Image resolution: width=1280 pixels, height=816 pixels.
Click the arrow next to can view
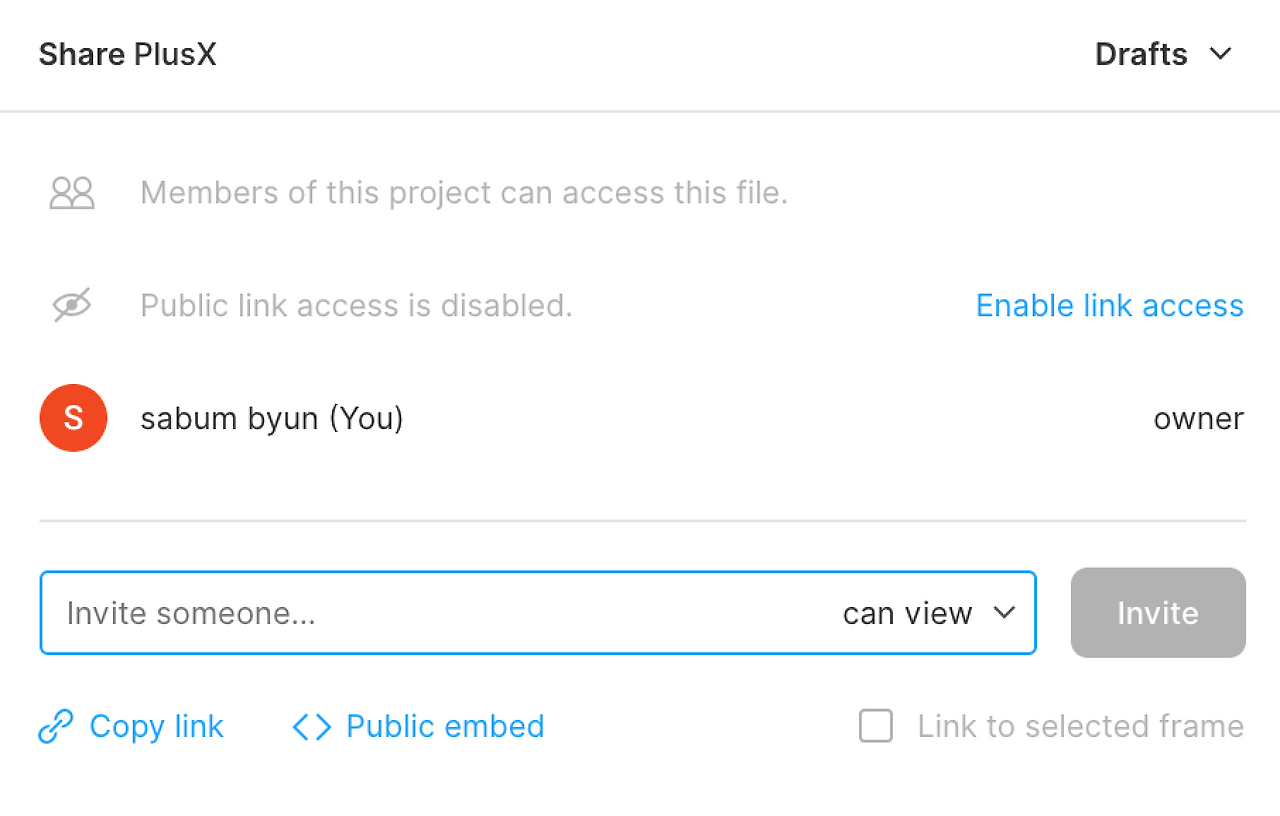(x=1004, y=613)
